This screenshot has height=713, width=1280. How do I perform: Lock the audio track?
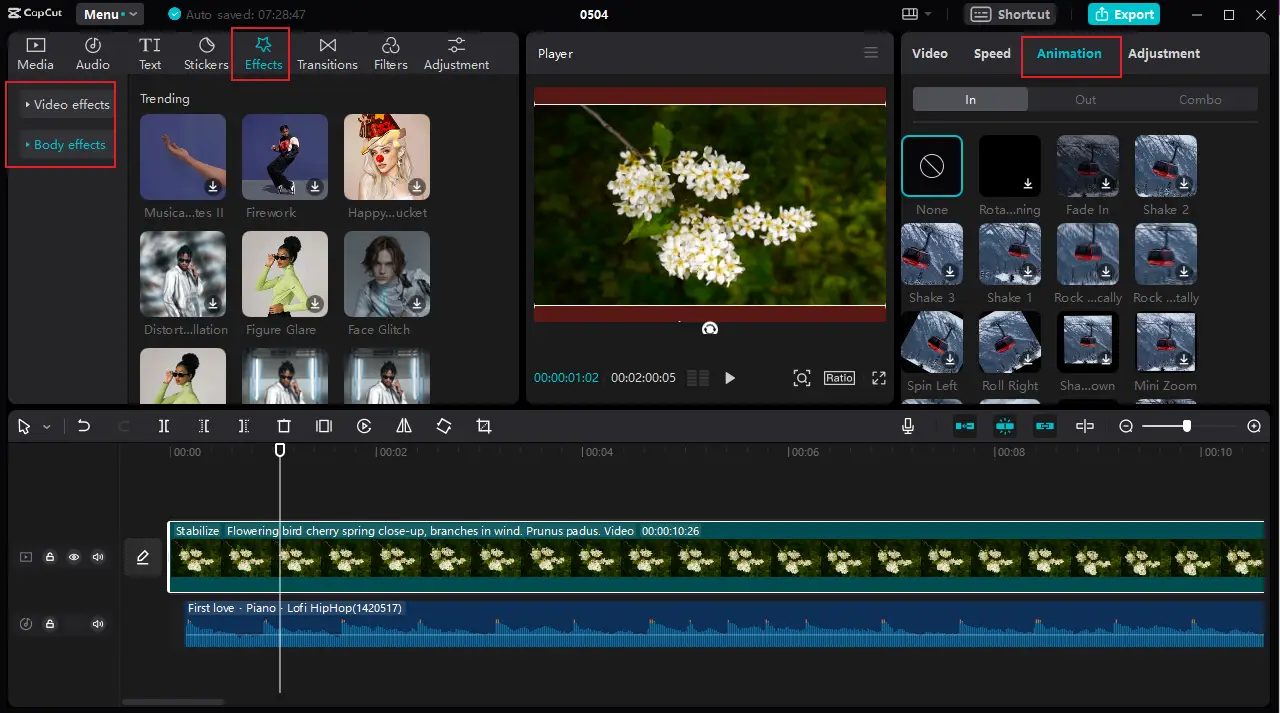pos(49,624)
